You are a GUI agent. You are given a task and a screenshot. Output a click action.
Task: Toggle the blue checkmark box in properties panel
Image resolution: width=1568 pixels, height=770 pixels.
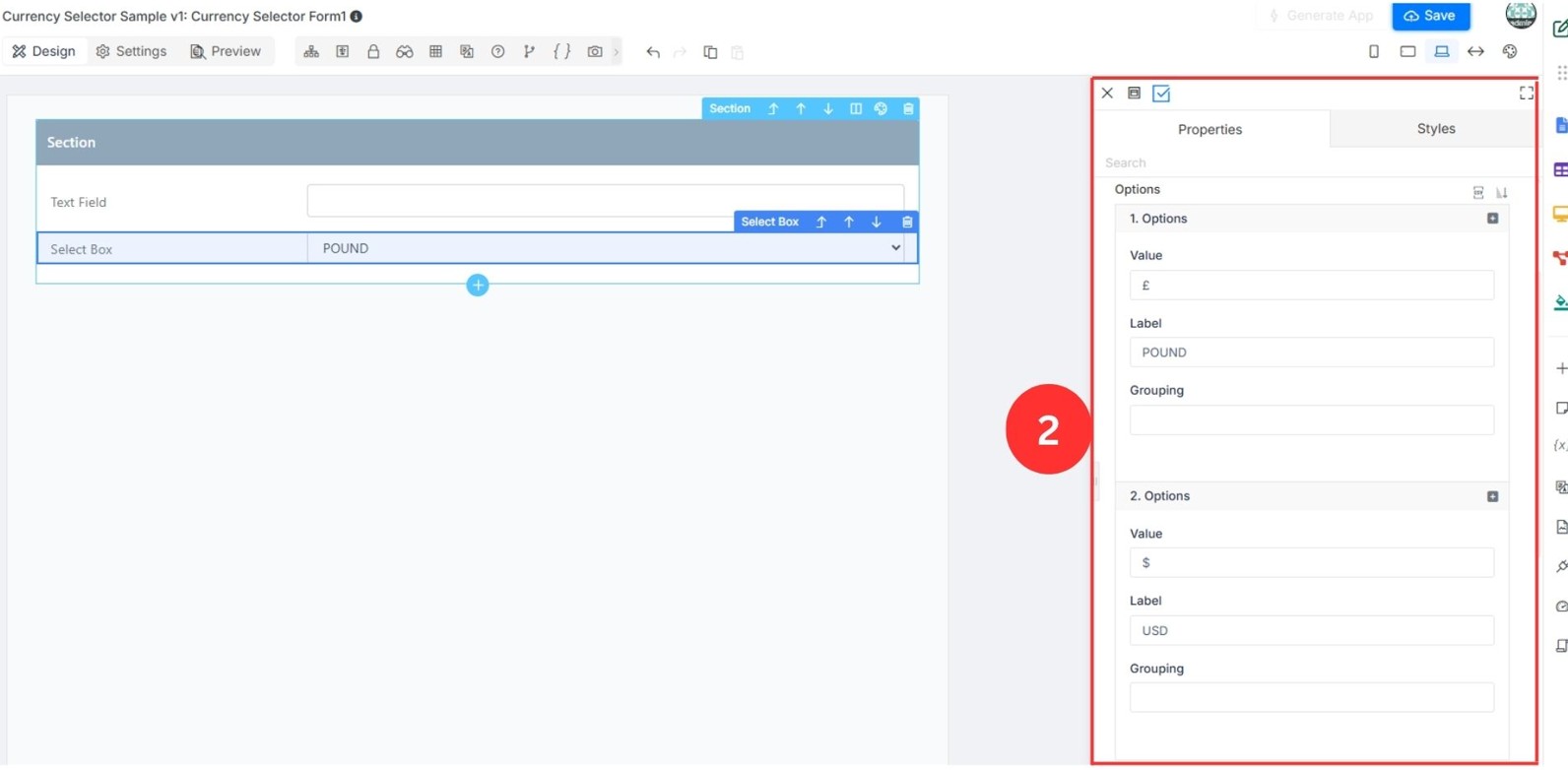pyautogui.click(x=1161, y=94)
